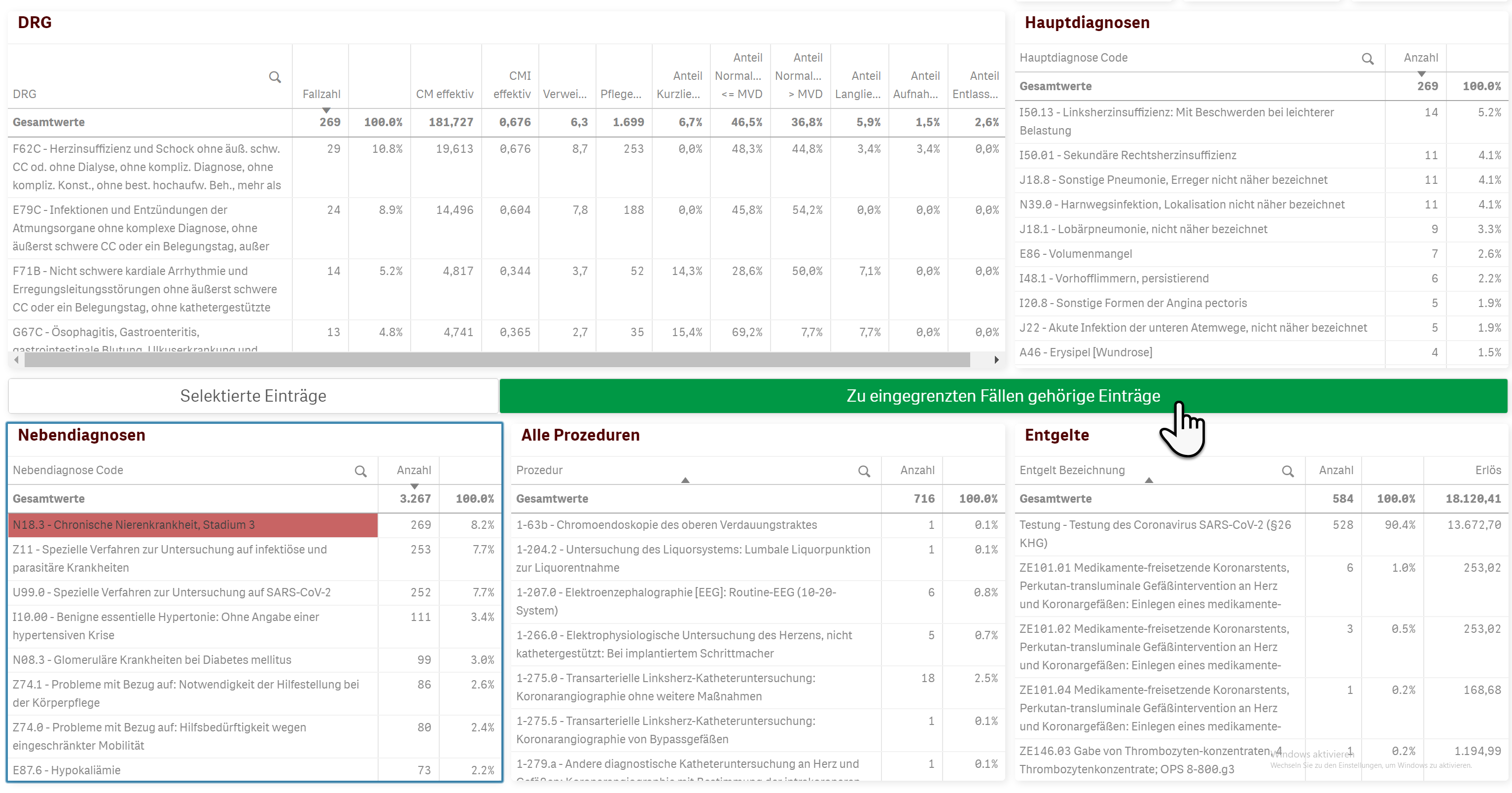Click right scroll arrow of DRG table

(996, 360)
